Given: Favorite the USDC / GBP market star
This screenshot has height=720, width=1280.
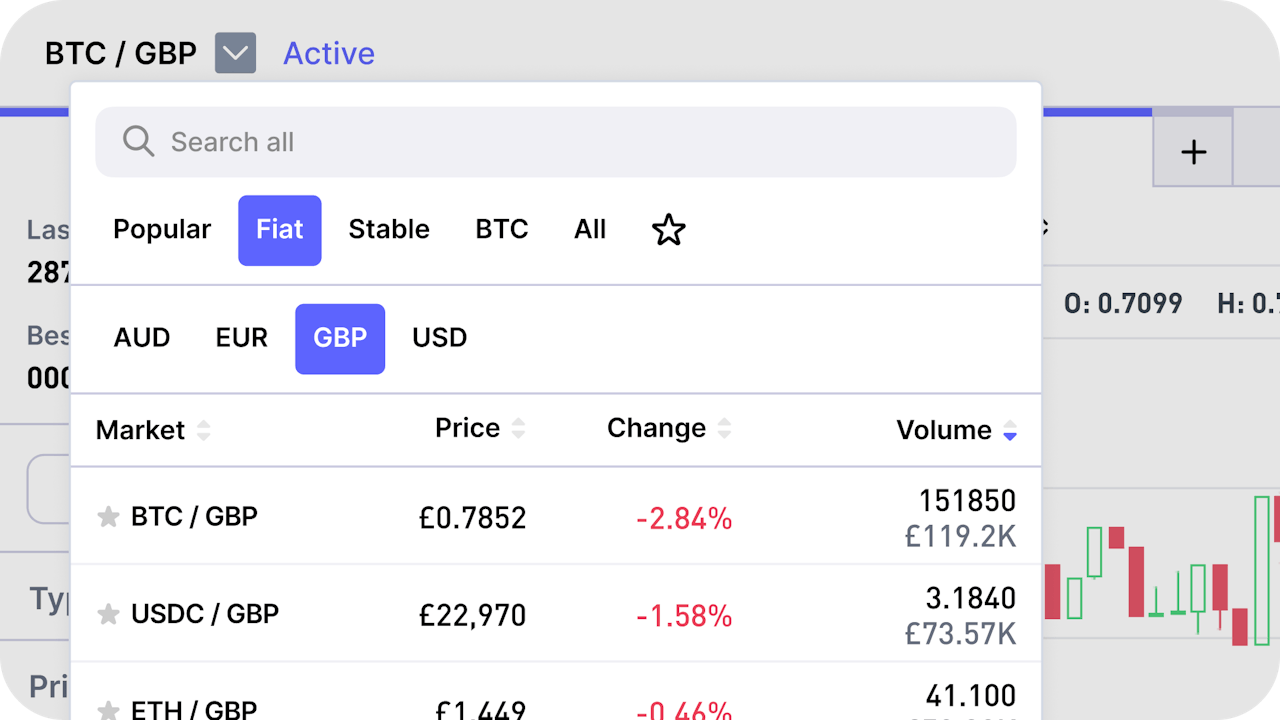Looking at the screenshot, I should pos(107,614).
